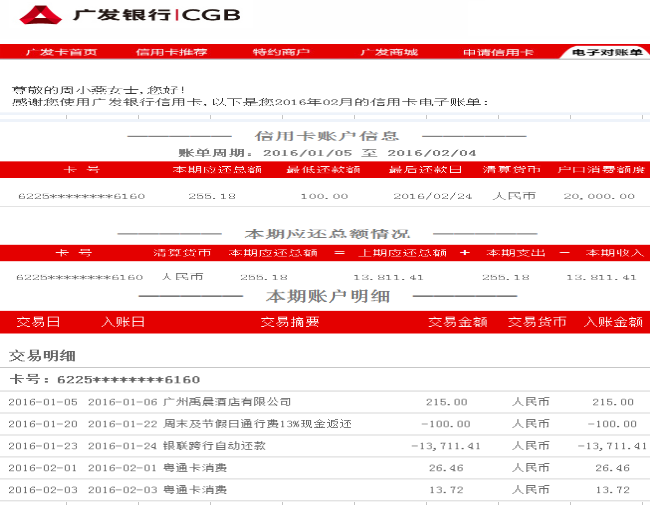Screen dimensions: 650x505
Task: Go to the 特约商户 tab
Action: coord(281,52)
